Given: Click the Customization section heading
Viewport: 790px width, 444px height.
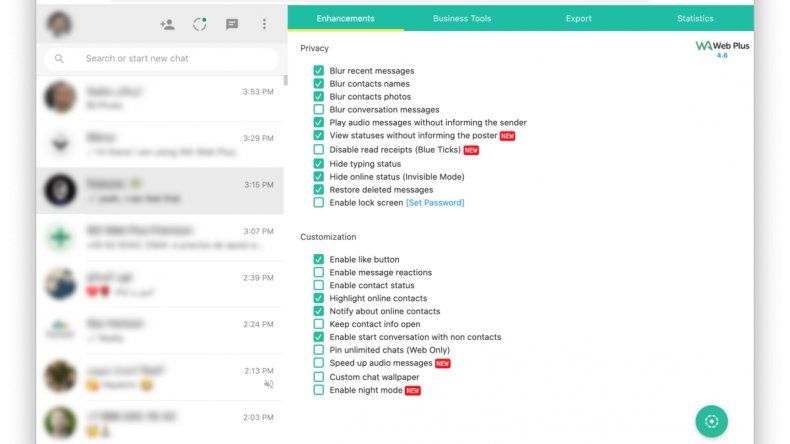Looking at the screenshot, I should [328, 237].
